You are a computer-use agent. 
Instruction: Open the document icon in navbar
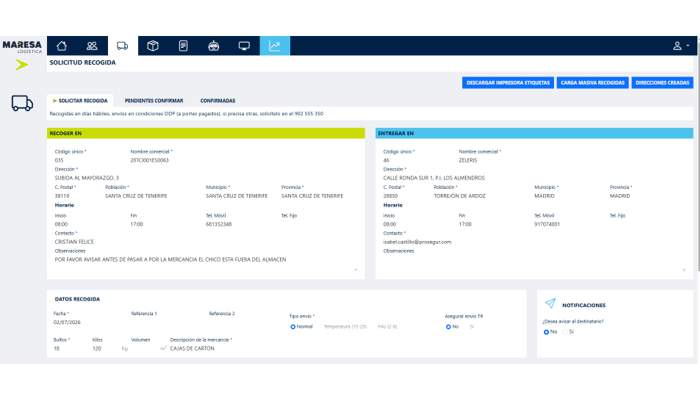coord(183,46)
